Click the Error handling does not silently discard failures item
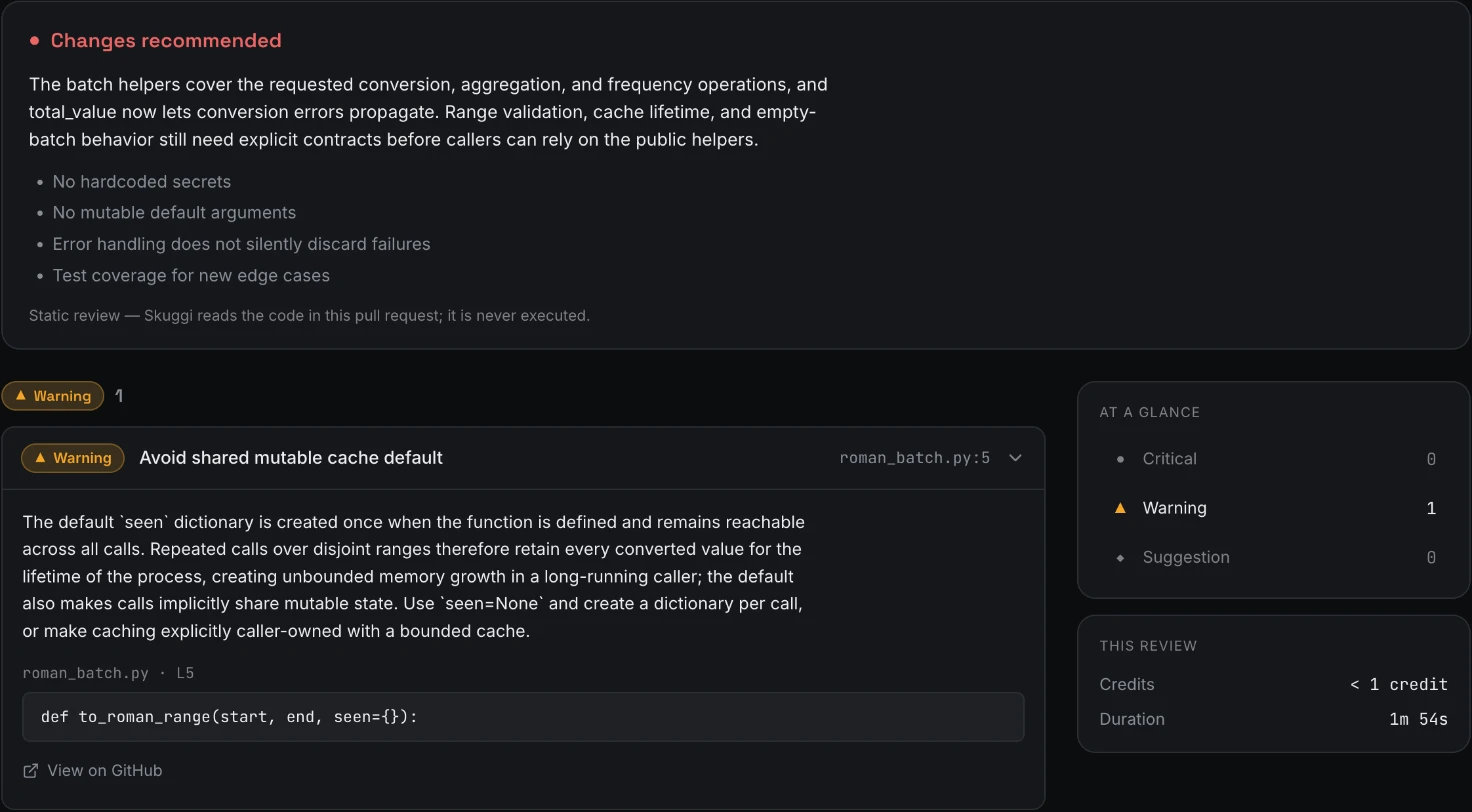 [x=242, y=244]
